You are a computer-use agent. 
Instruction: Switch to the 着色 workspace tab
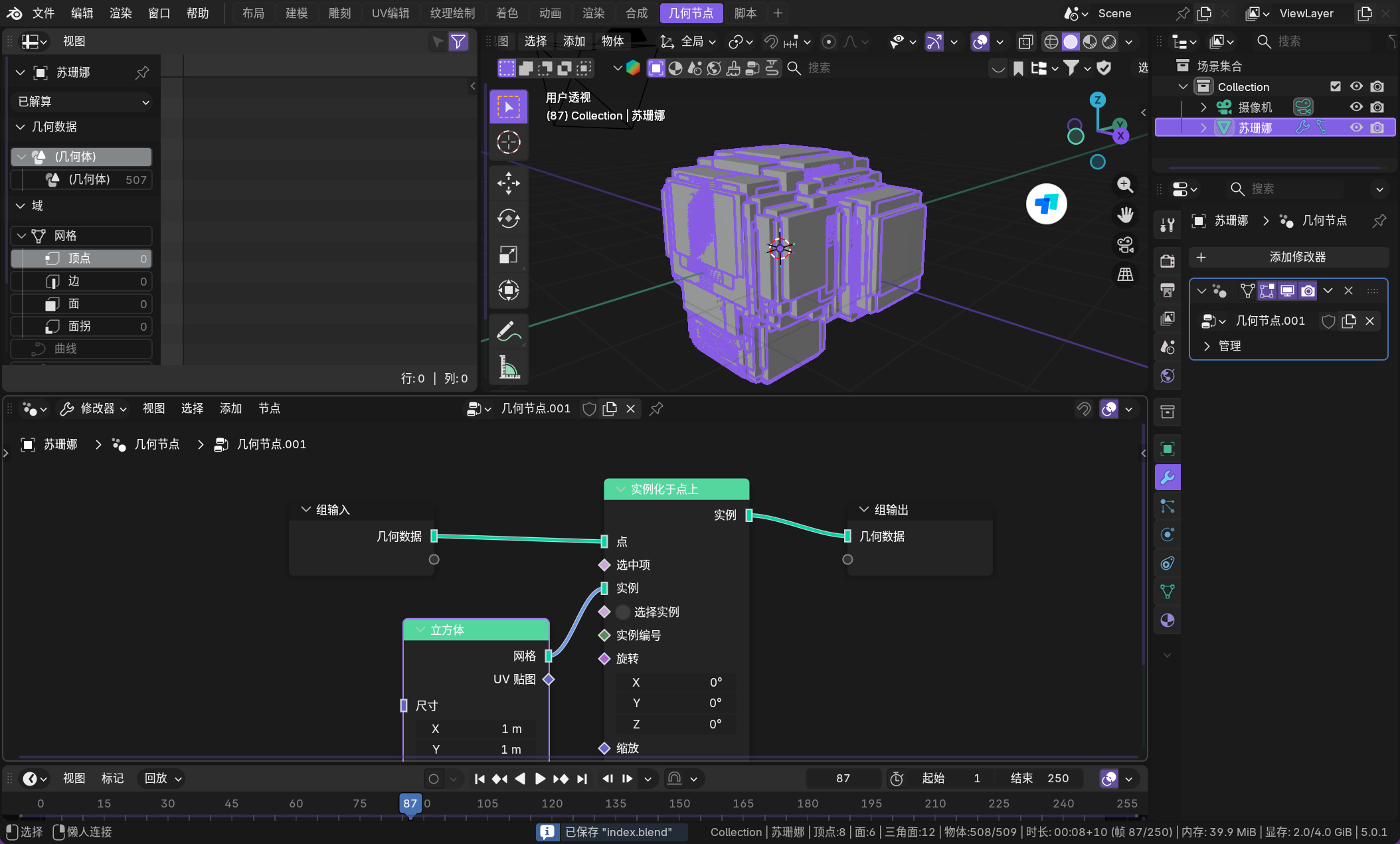[x=507, y=13]
